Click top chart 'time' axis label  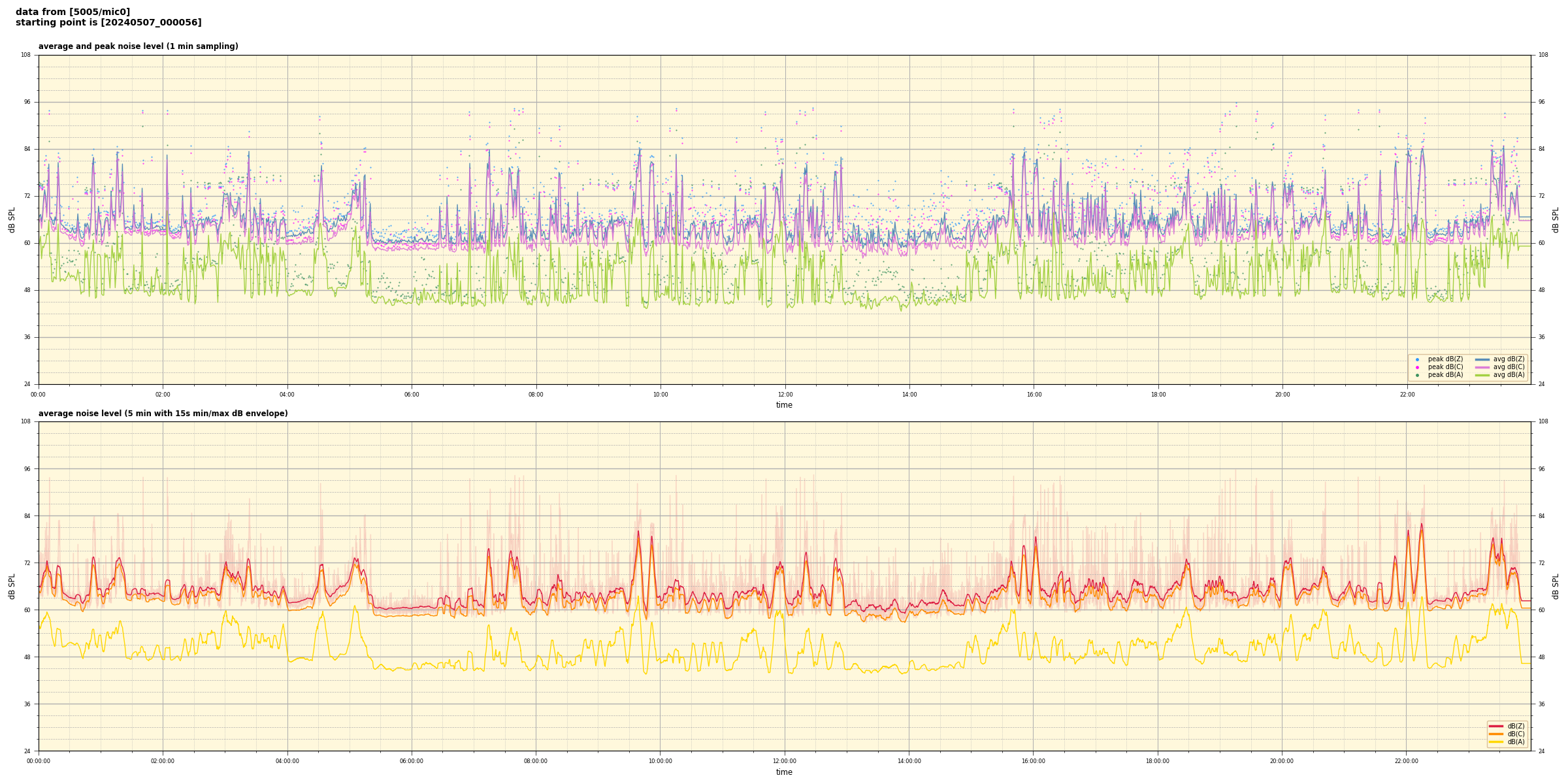point(784,405)
